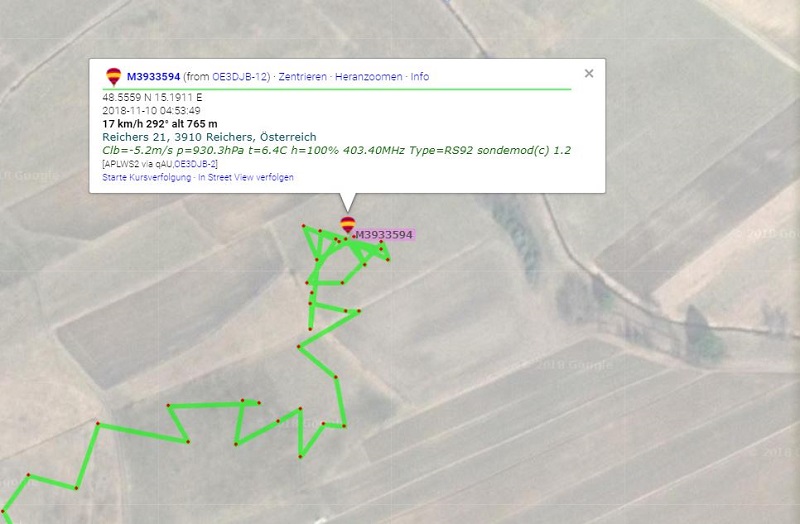This screenshot has width=800, height=524.
Task: Select the coordinates text 48.5559 N 15.1911 E
Action: pyautogui.click(x=152, y=97)
